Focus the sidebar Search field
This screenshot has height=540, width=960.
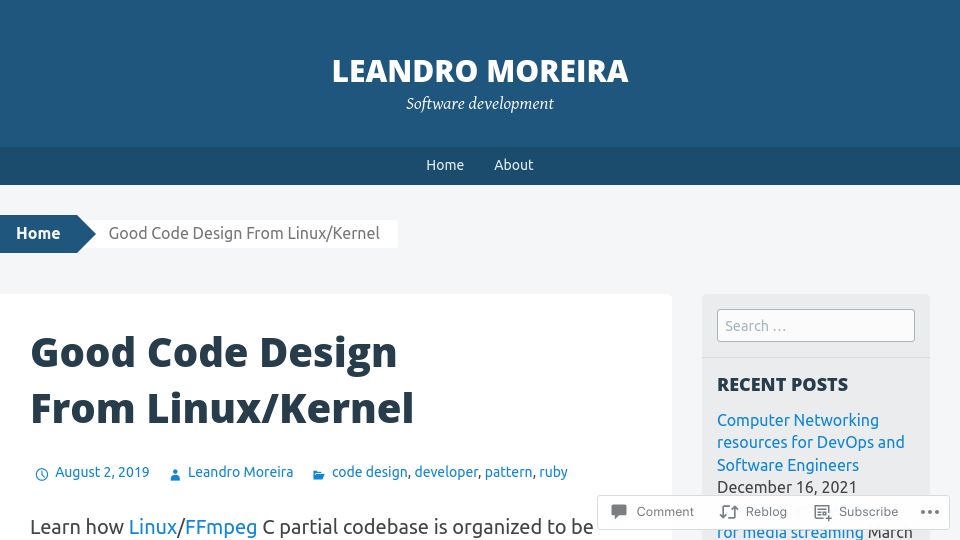click(x=816, y=326)
